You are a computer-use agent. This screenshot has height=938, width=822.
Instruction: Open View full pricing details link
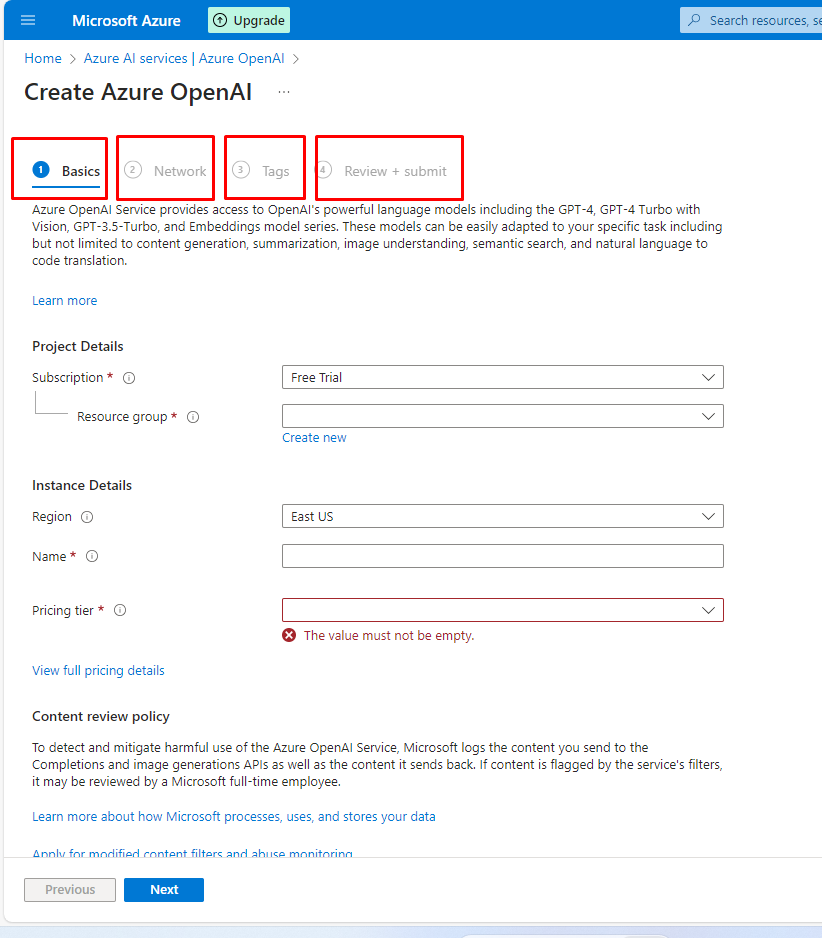98,671
